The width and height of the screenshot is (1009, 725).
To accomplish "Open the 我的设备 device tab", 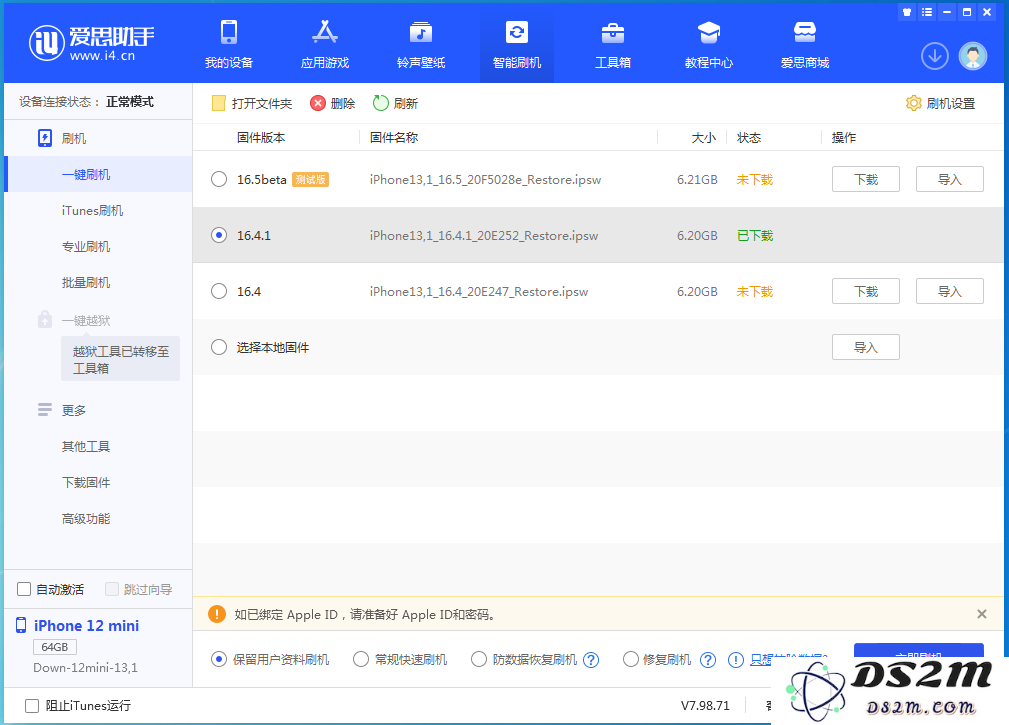I will (x=228, y=44).
